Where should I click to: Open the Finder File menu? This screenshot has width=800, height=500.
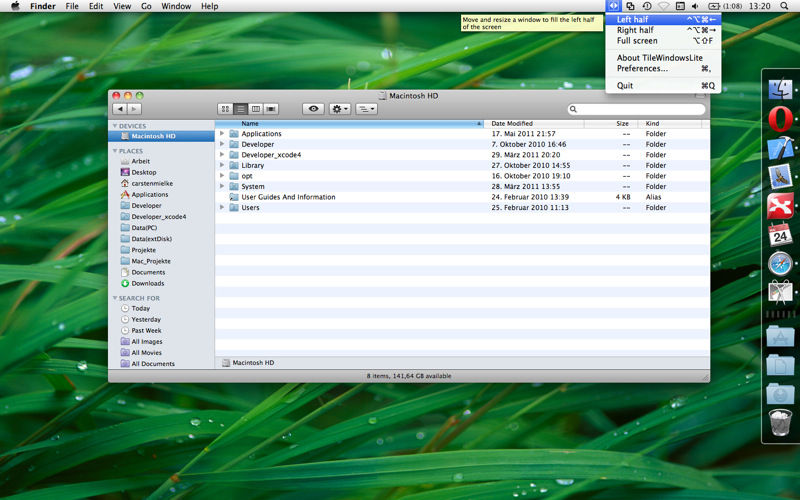tap(72, 6)
